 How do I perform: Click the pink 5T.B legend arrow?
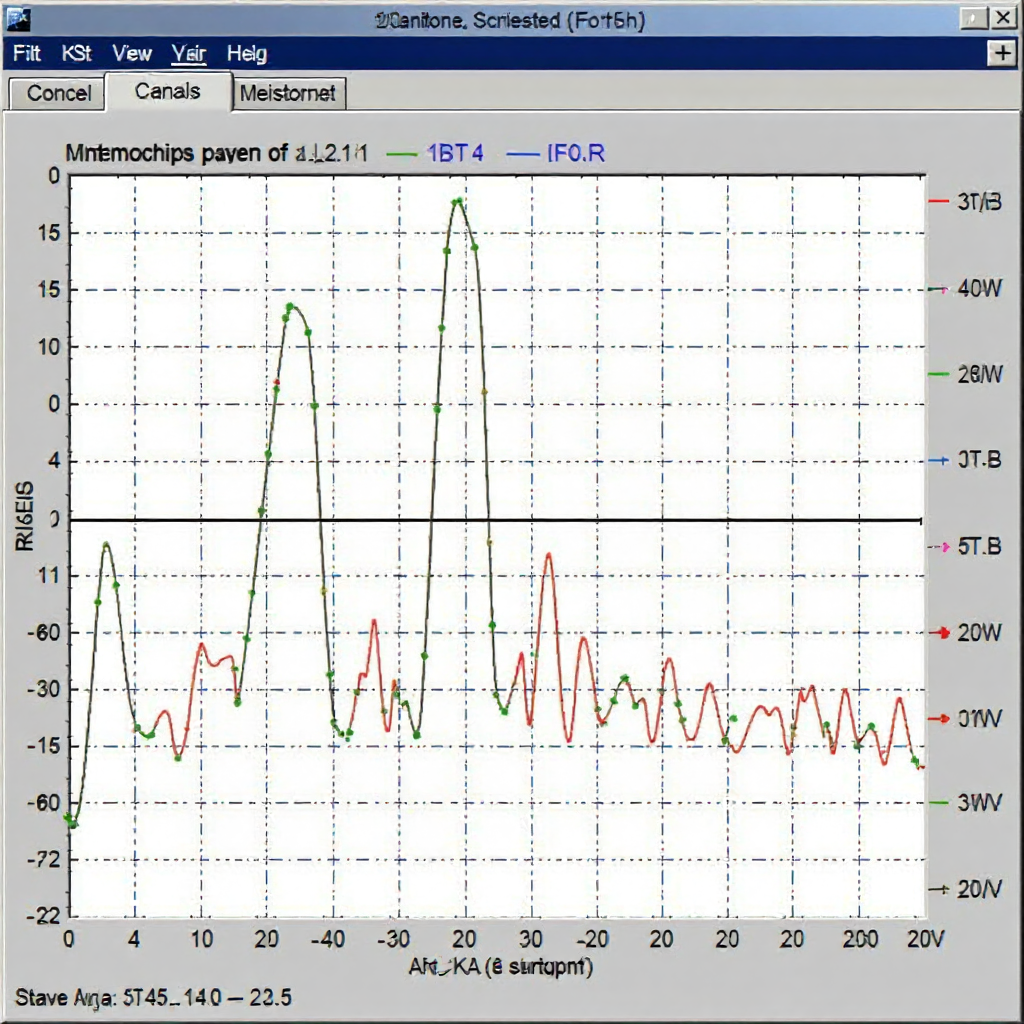click(940, 547)
